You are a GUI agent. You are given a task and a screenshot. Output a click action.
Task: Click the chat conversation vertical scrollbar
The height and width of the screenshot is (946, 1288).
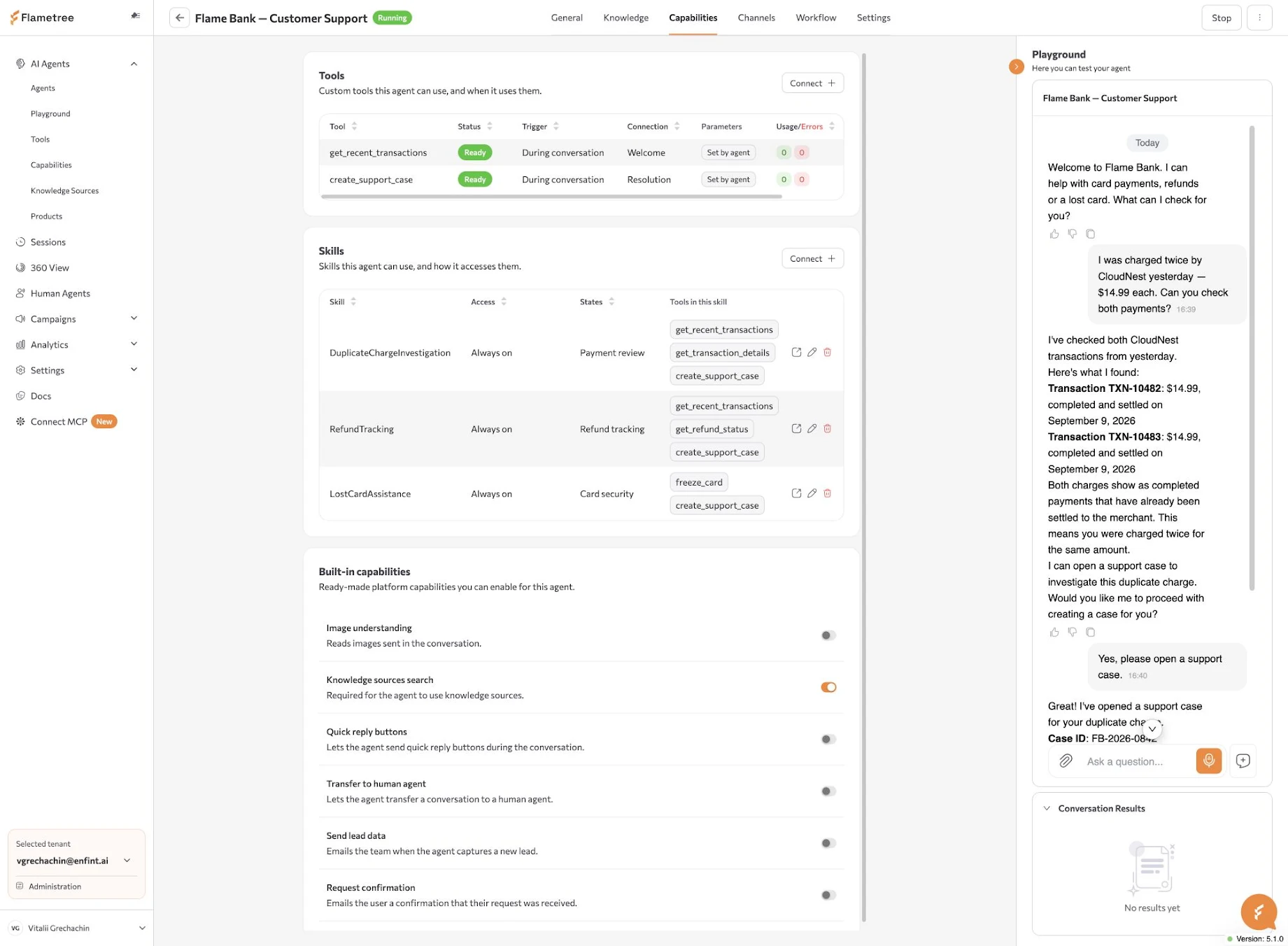[1252, 358]
